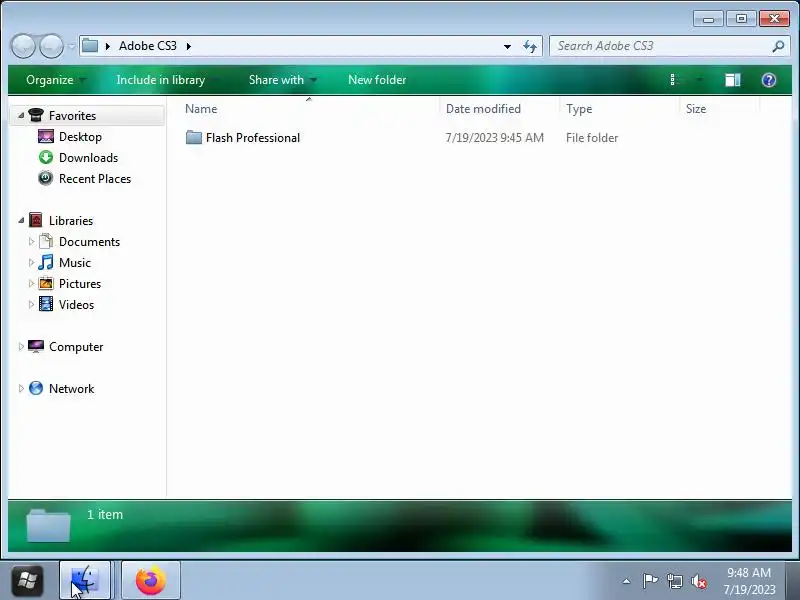Click the Libraries icon in sidebar
Image resolution: width=800 pixels, height=600 pixels.
click(x=36, y=220)
